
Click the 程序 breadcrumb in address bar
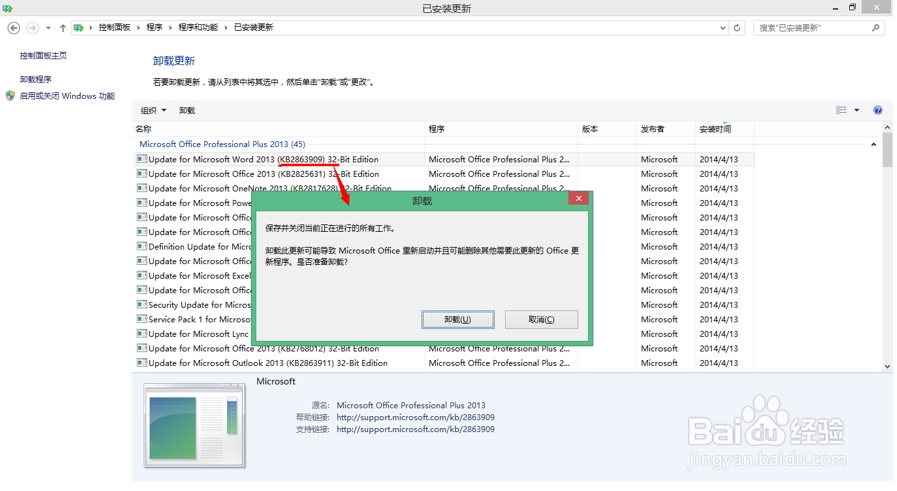click(154, 27)
